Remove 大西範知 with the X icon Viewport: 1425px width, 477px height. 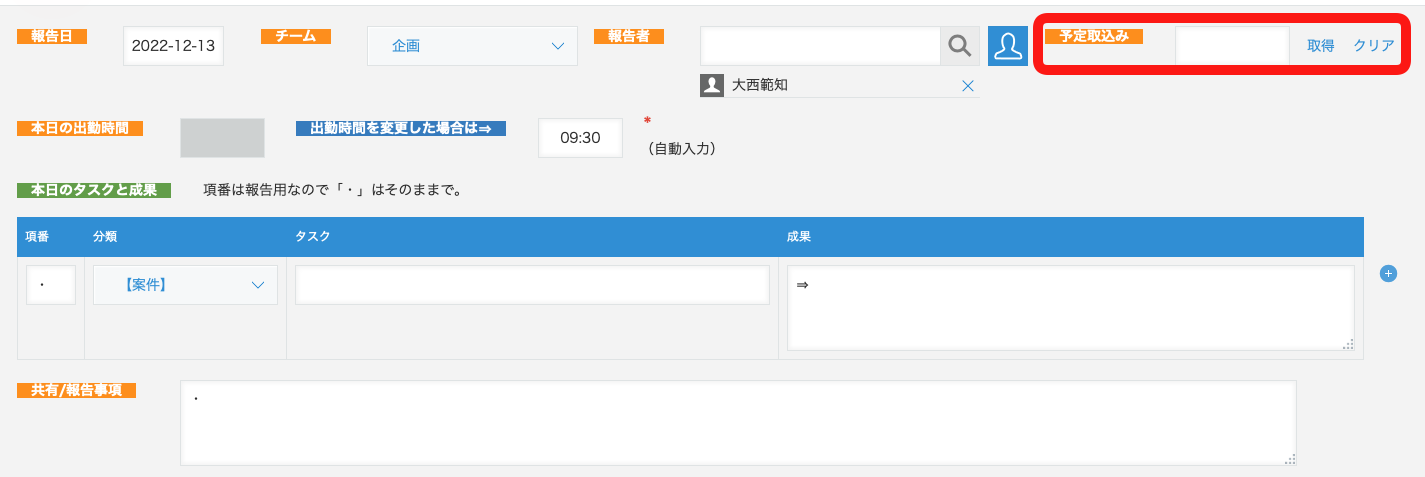pos(967,86)
